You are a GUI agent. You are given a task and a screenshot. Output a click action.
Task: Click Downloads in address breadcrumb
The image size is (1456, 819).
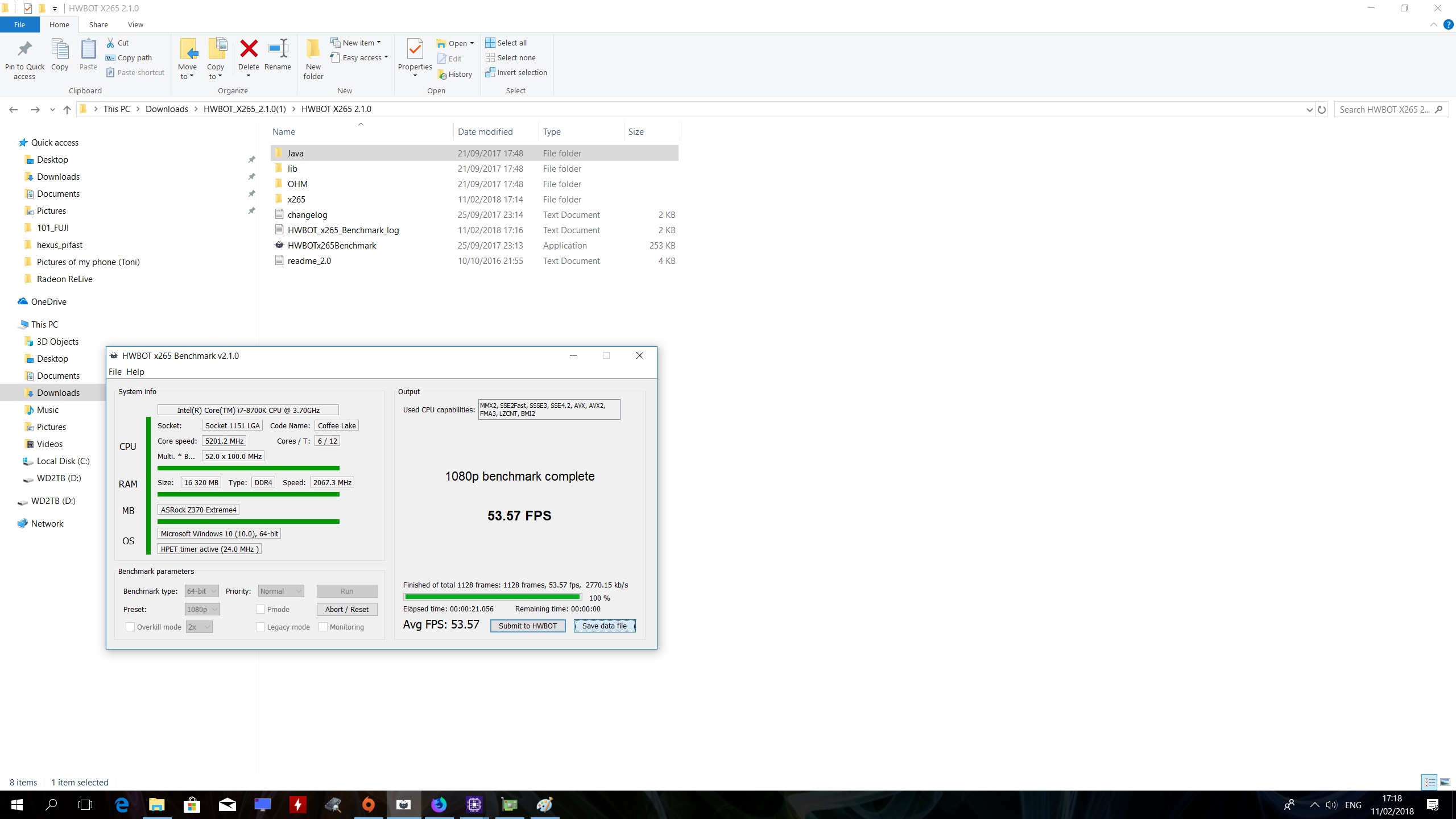[x=167, y=109]
